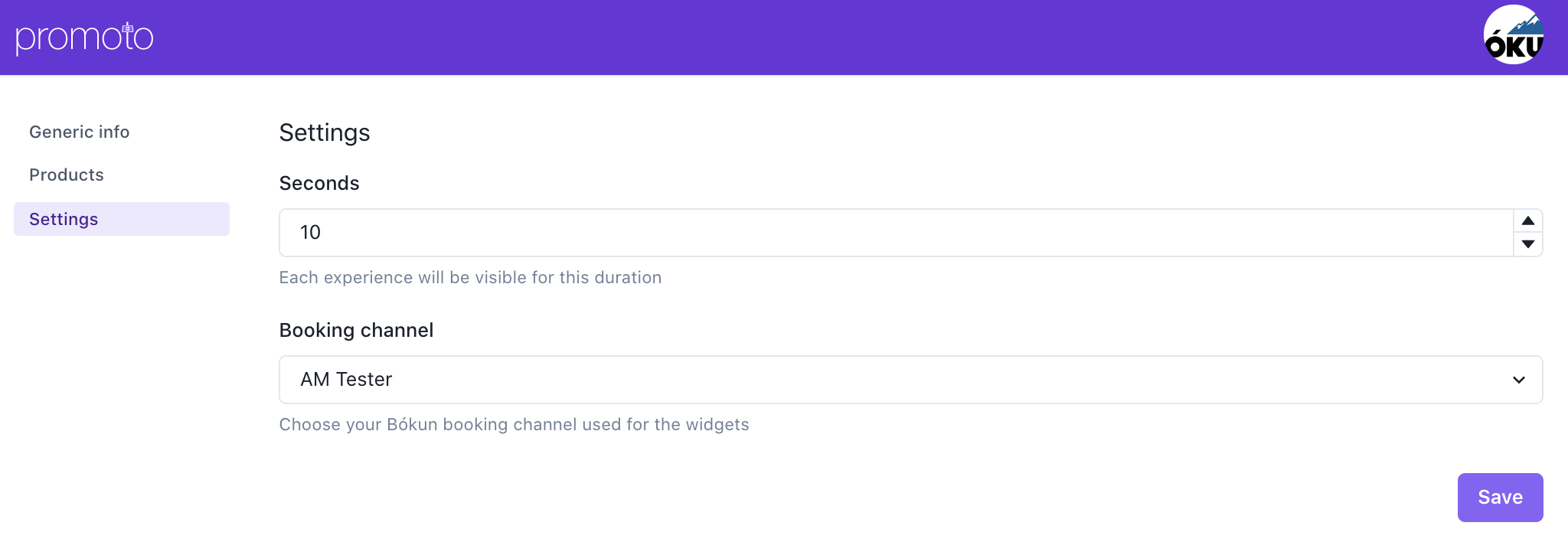The height and width of the screenshot is (542, 1568).
Task: Click the Settings page heading
Action: [325, 132]
